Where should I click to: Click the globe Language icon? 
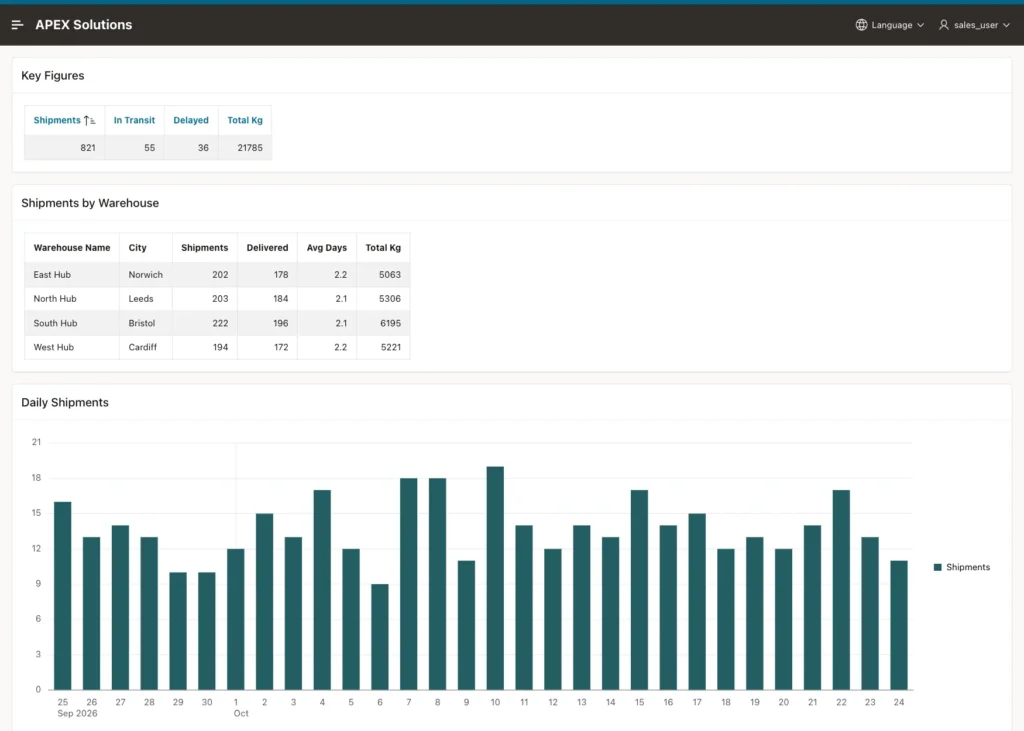click(x=861, y=25)
